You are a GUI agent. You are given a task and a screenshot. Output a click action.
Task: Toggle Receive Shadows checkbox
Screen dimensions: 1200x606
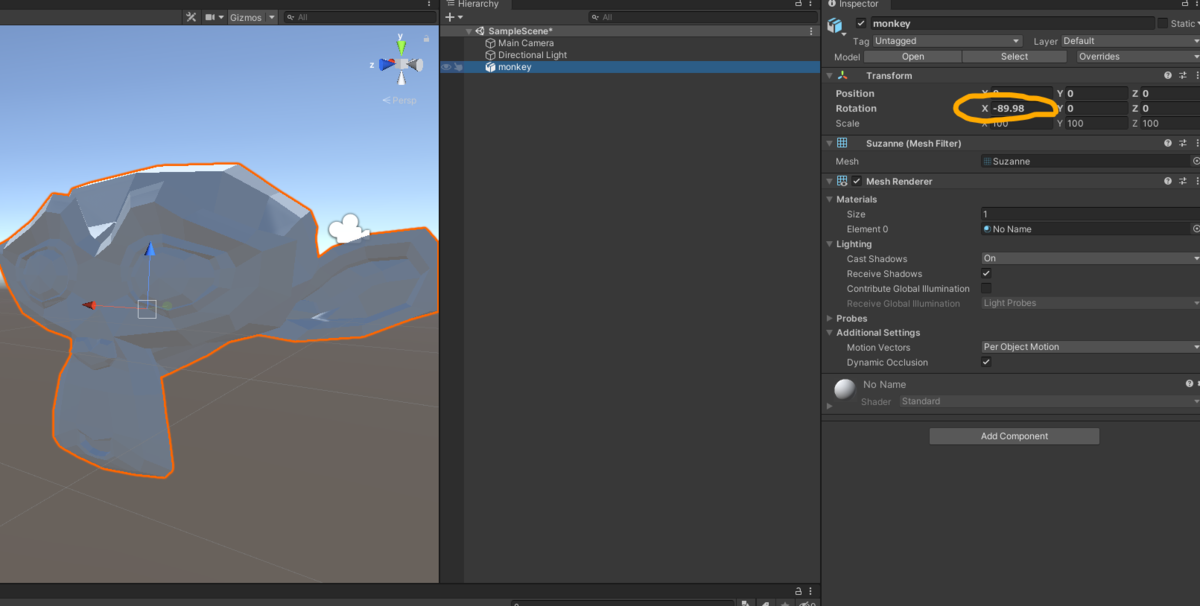click(986, 273)
